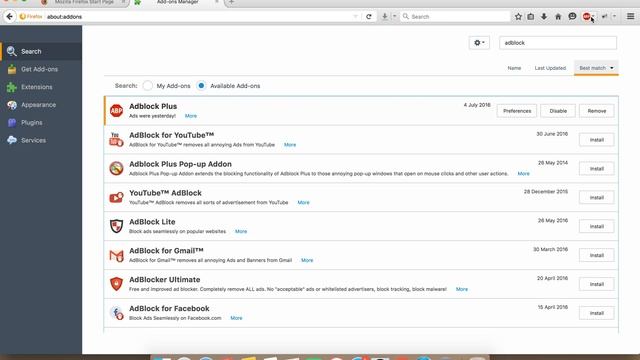This screenshot has height=360, width=640.
Task: Click the AdBlock for Facebook icon
Action: (116, 313)
